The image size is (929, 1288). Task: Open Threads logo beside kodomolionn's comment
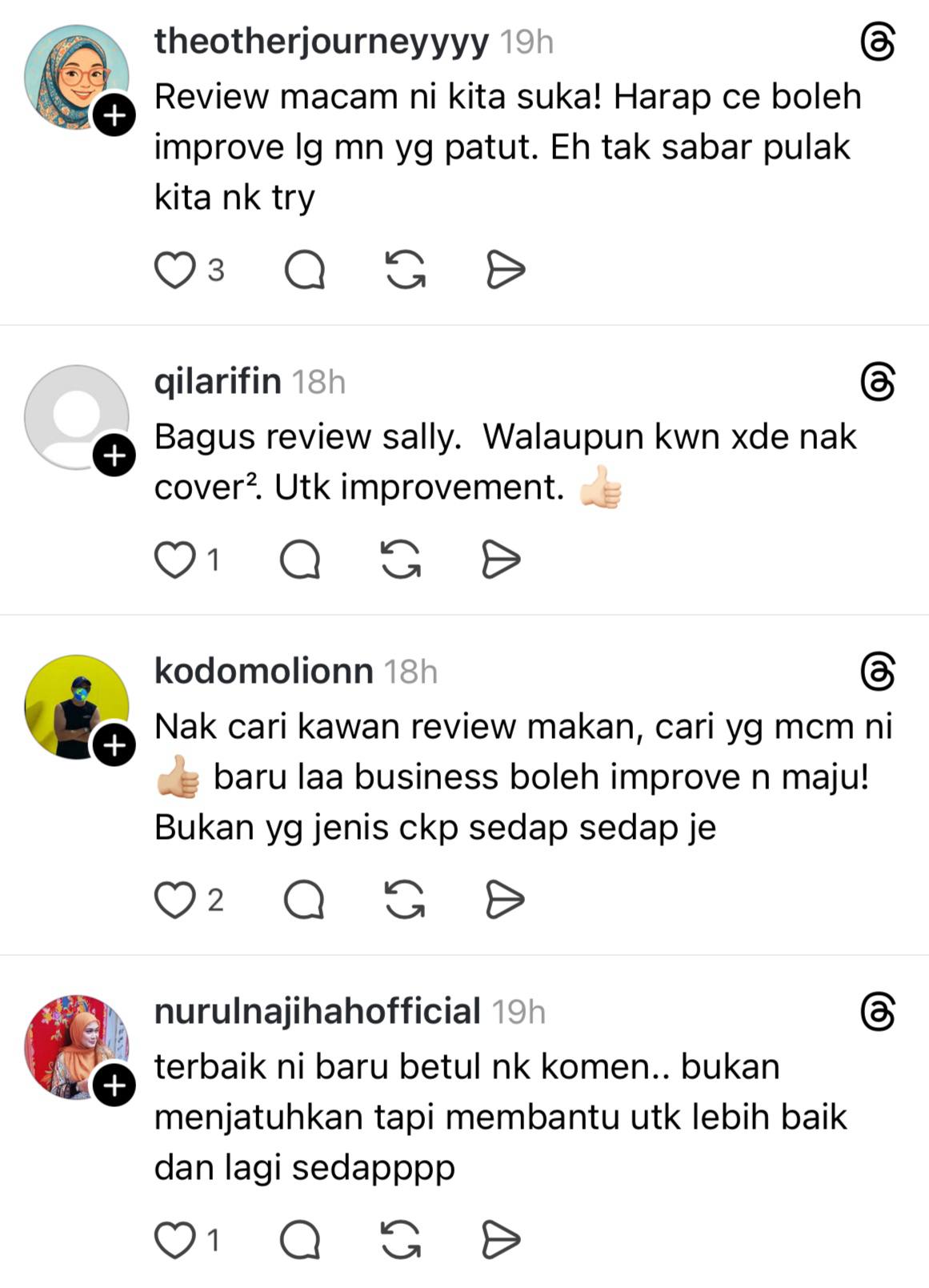point(878,671)
